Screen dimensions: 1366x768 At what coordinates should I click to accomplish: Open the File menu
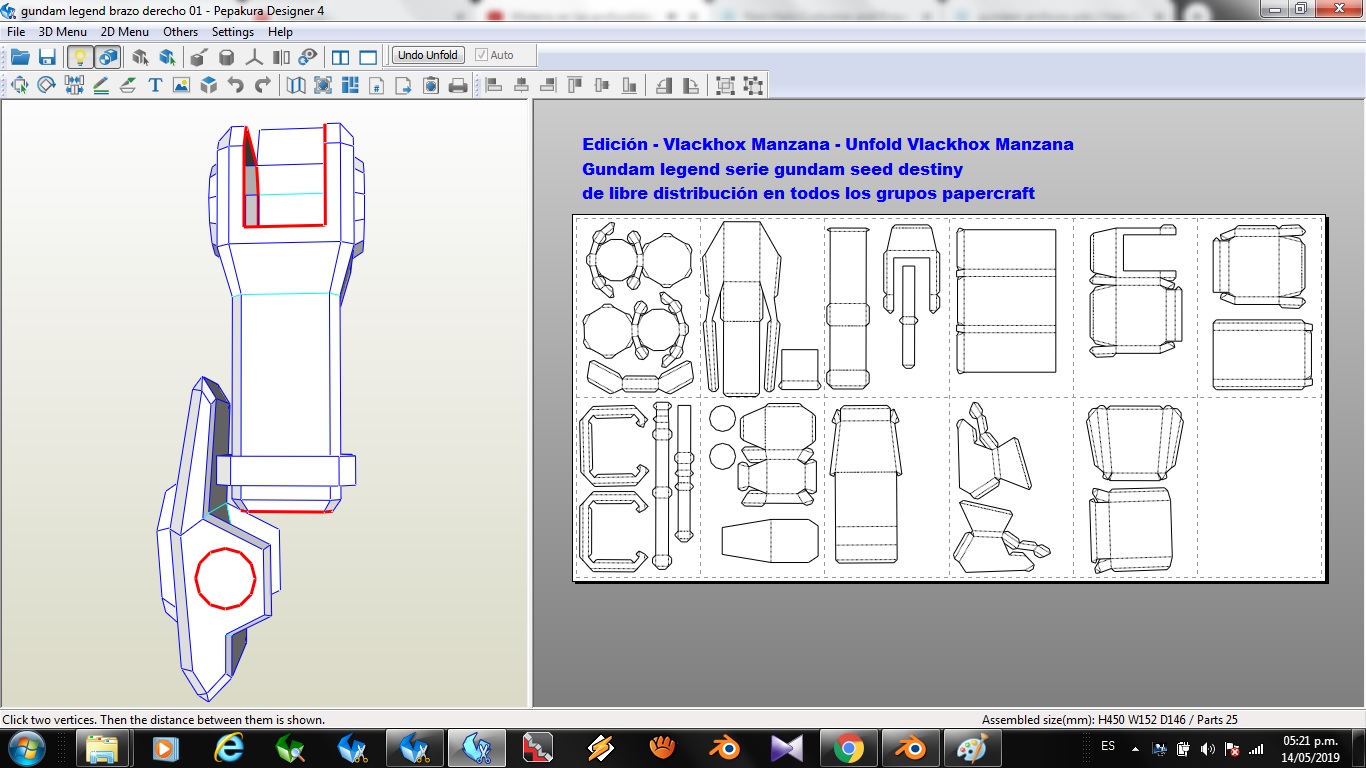(x=16, y=32)
